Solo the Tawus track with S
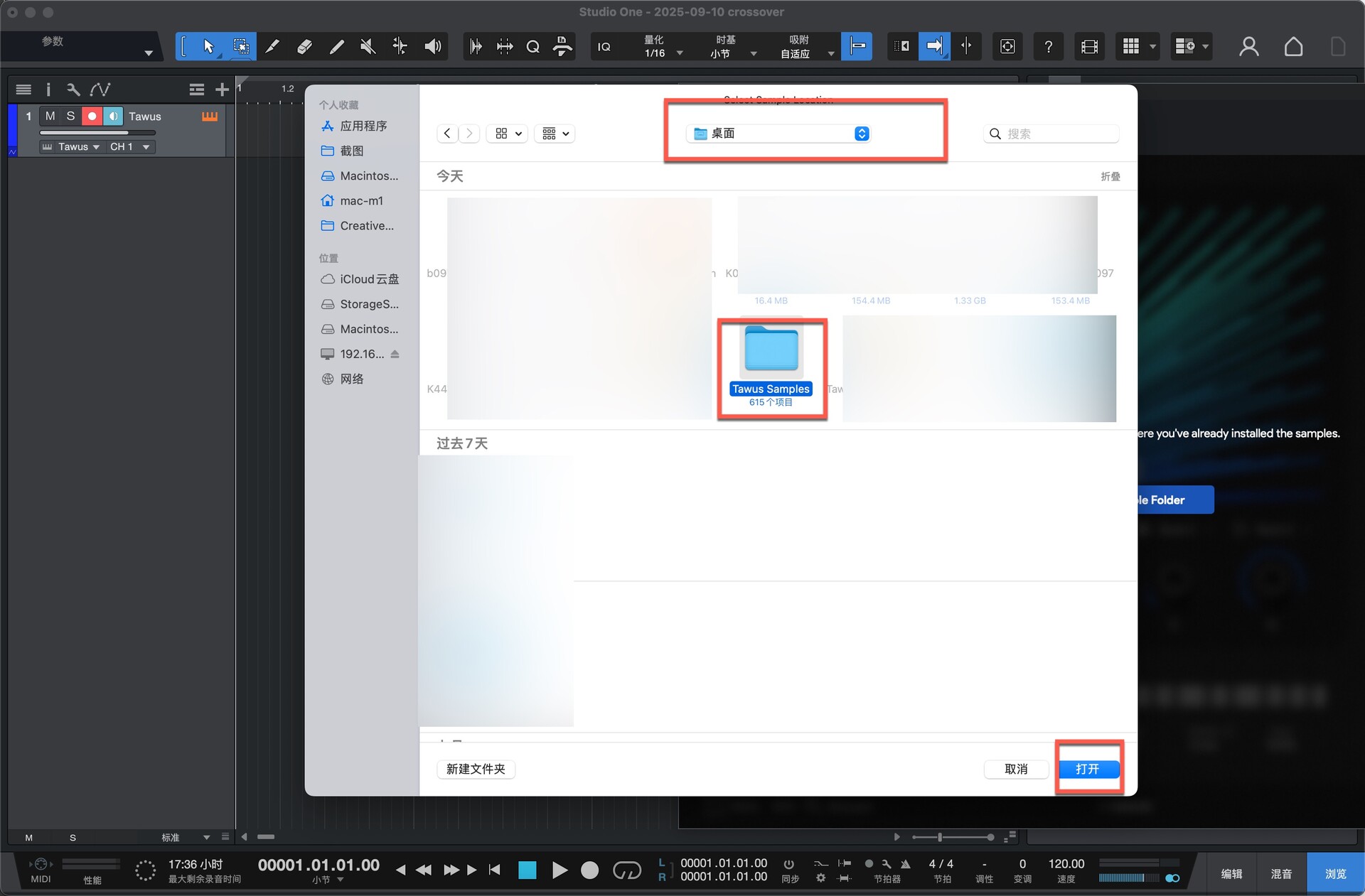The height and width of the screenshot is (896, 1365). pyautogui.click(x=70, y=116)
